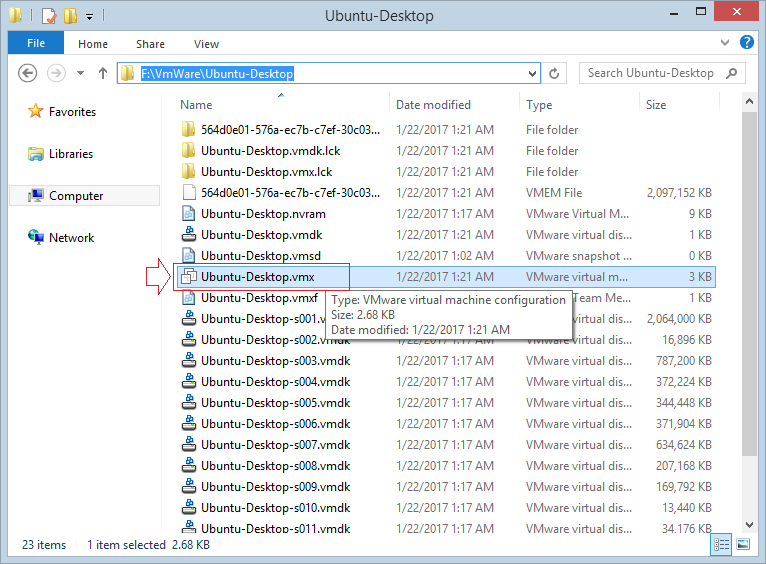
Task: Go up one folder level
Action: tap(103, 73)
